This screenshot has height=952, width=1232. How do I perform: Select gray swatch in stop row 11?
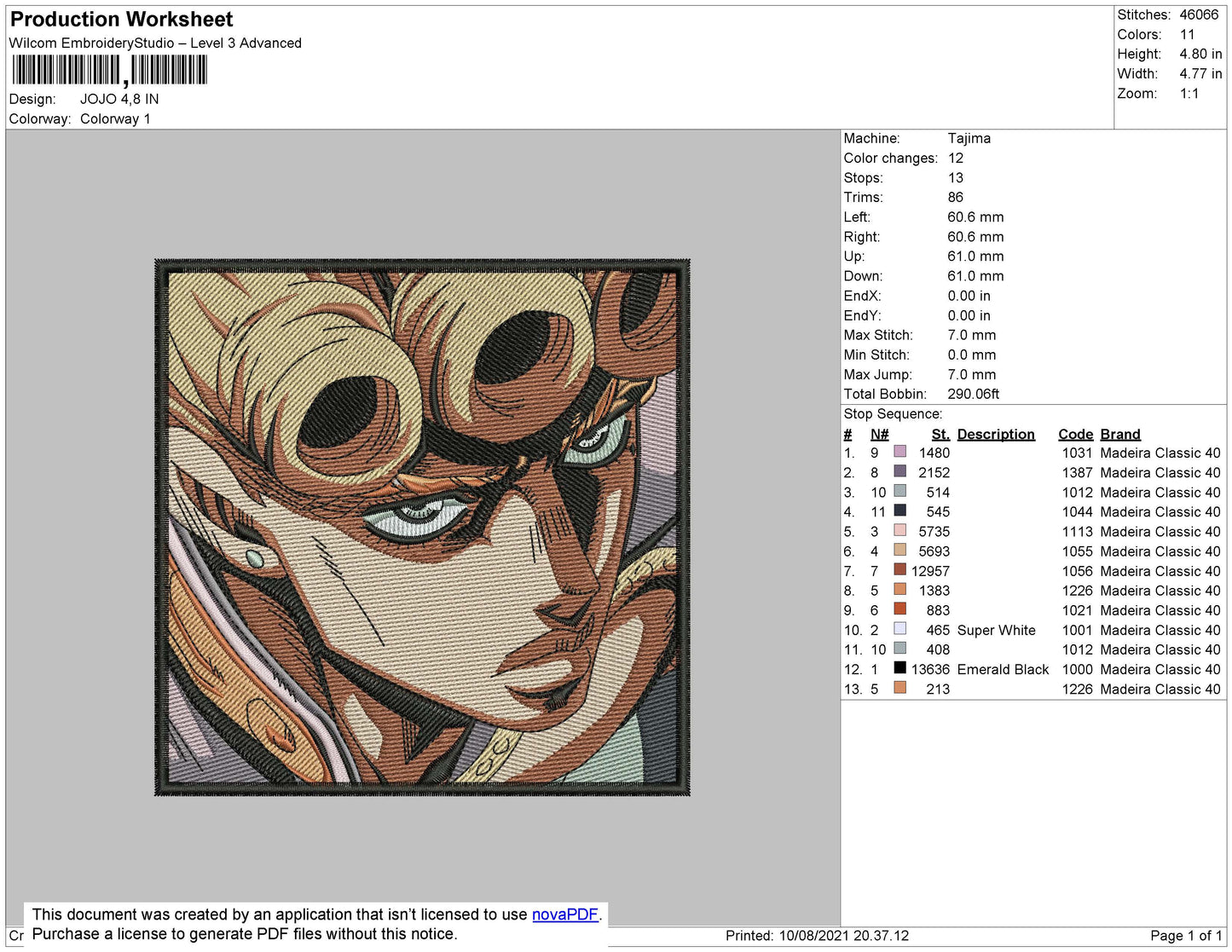click(899, 649)
